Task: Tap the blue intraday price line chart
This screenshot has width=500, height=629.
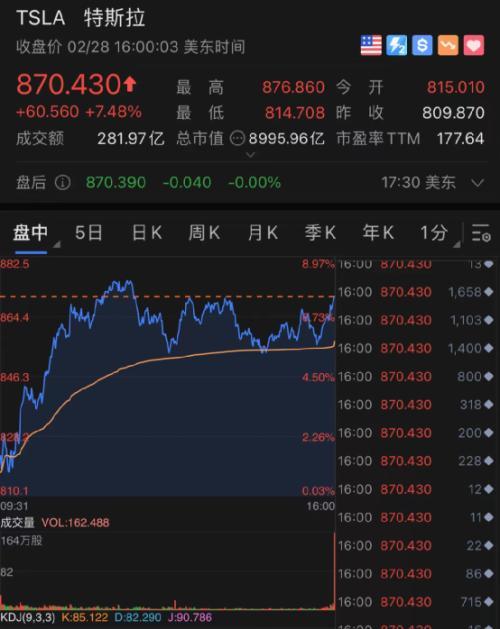Action: click(168, 377)
